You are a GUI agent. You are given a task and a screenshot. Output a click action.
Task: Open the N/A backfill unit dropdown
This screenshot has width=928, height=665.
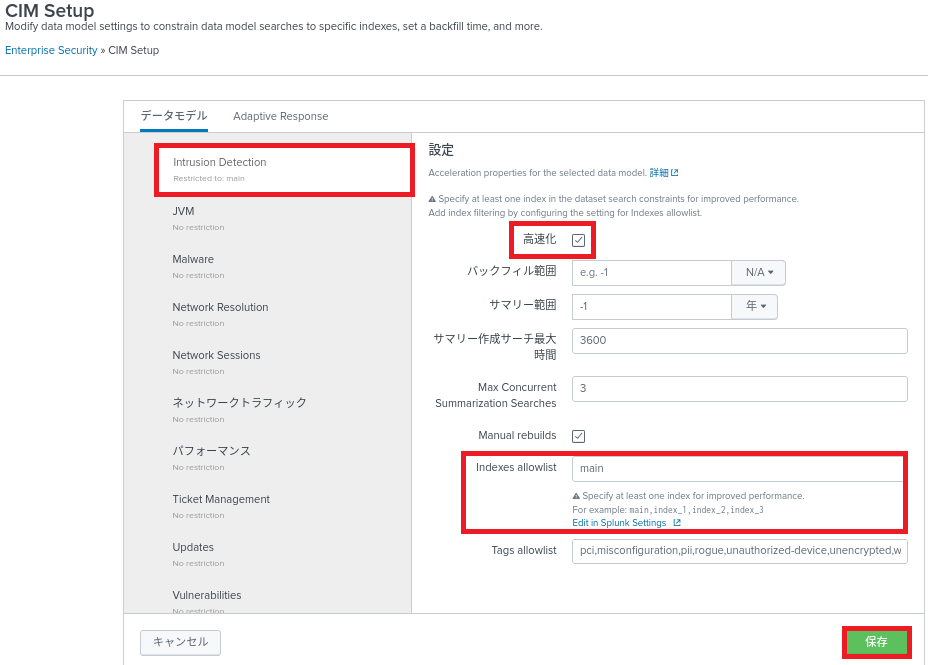pos(759,273)
